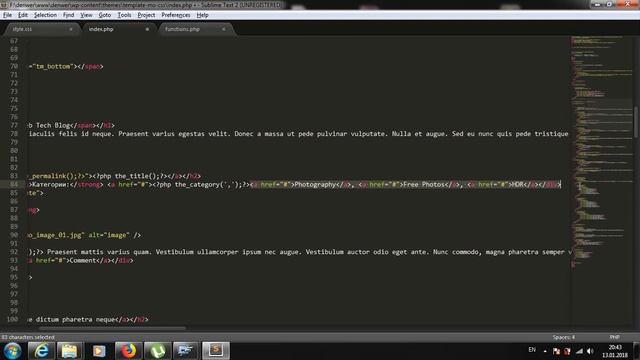Click the vertical scrollbar thumb
The height and width of the screenshot is (360, 640).
click(x=636, y=122)
